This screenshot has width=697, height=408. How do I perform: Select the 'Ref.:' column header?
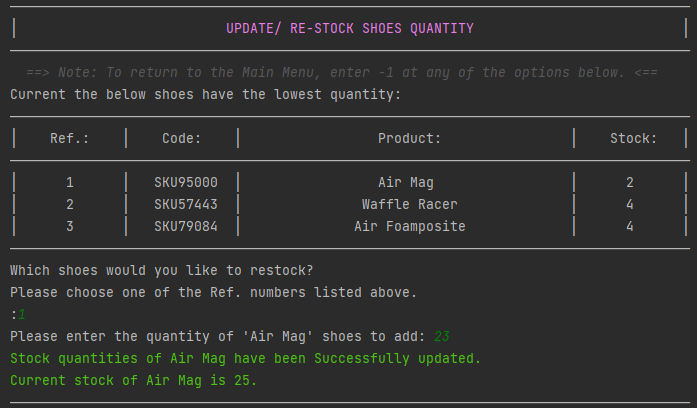pos(70,138)
